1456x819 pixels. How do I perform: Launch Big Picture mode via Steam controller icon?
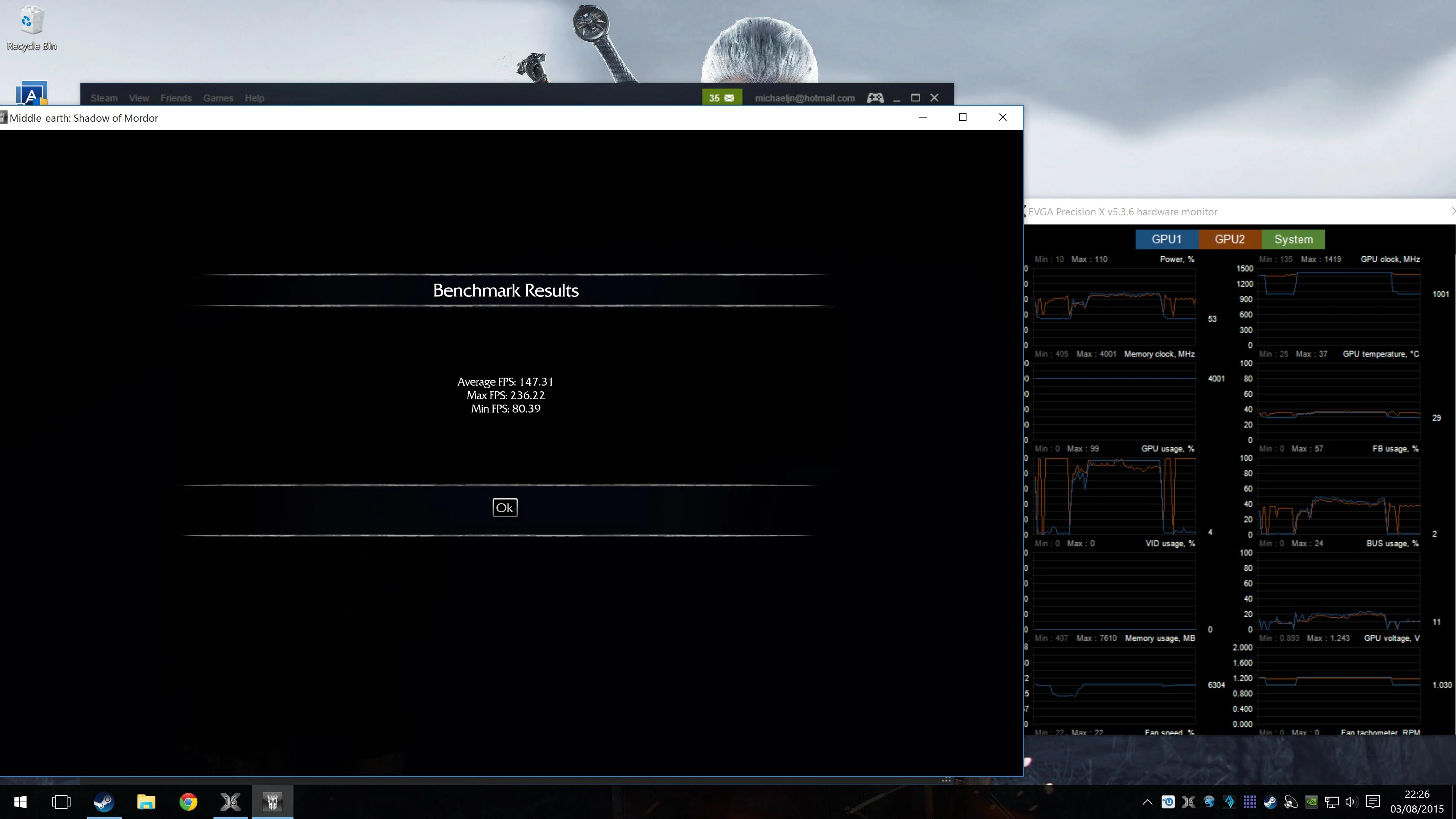(875, 98)
